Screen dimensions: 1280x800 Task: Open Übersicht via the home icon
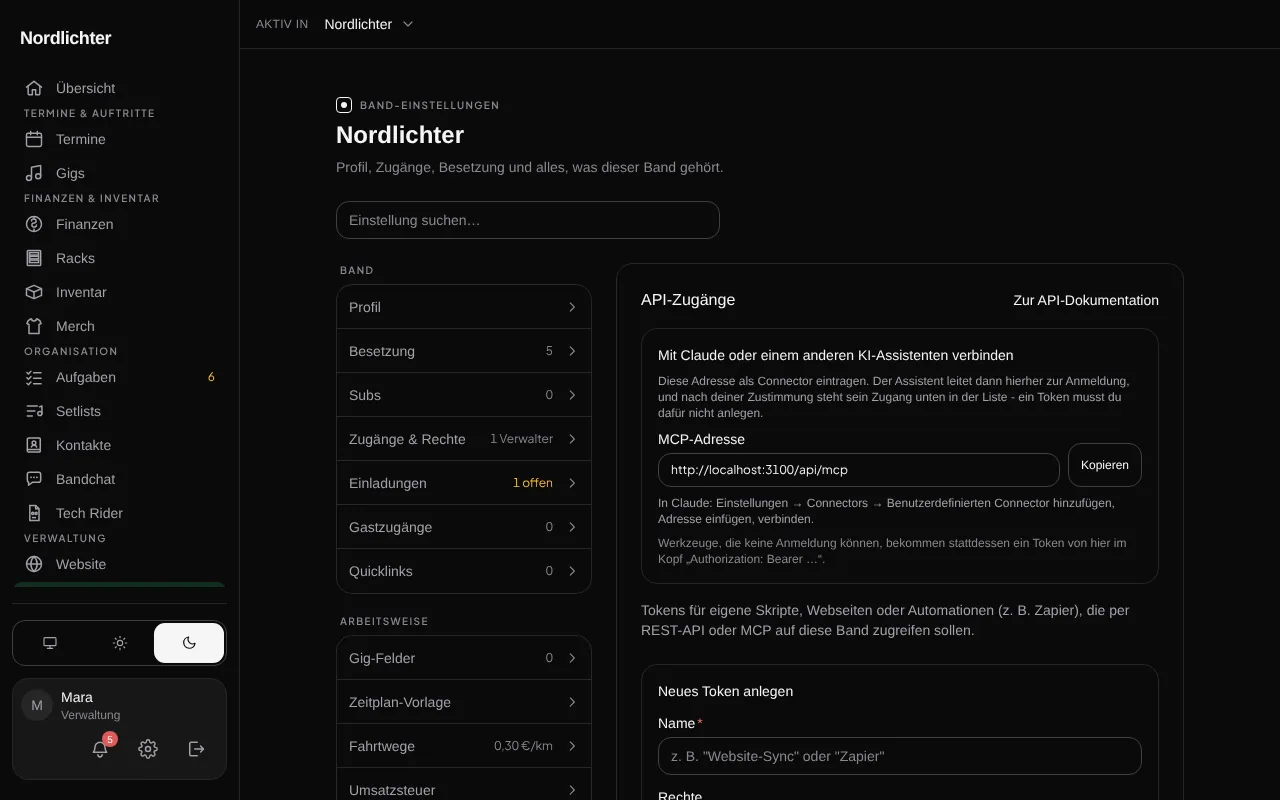(34, 88)
